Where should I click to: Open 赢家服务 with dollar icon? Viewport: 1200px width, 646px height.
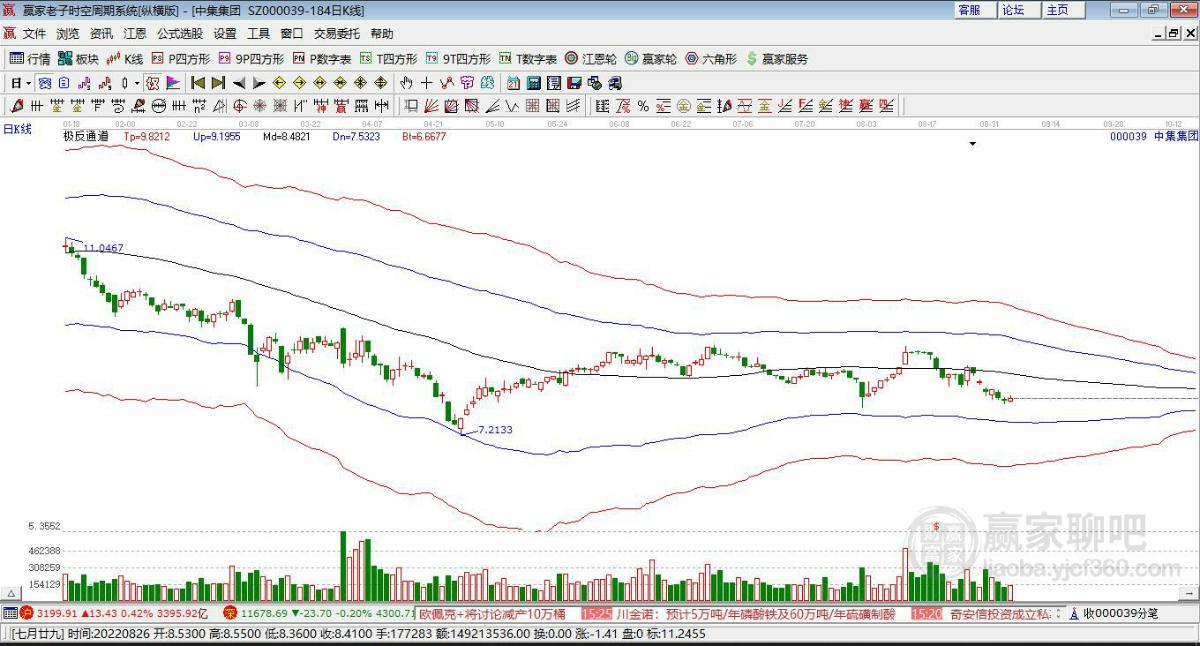click(x=777, y=59)
